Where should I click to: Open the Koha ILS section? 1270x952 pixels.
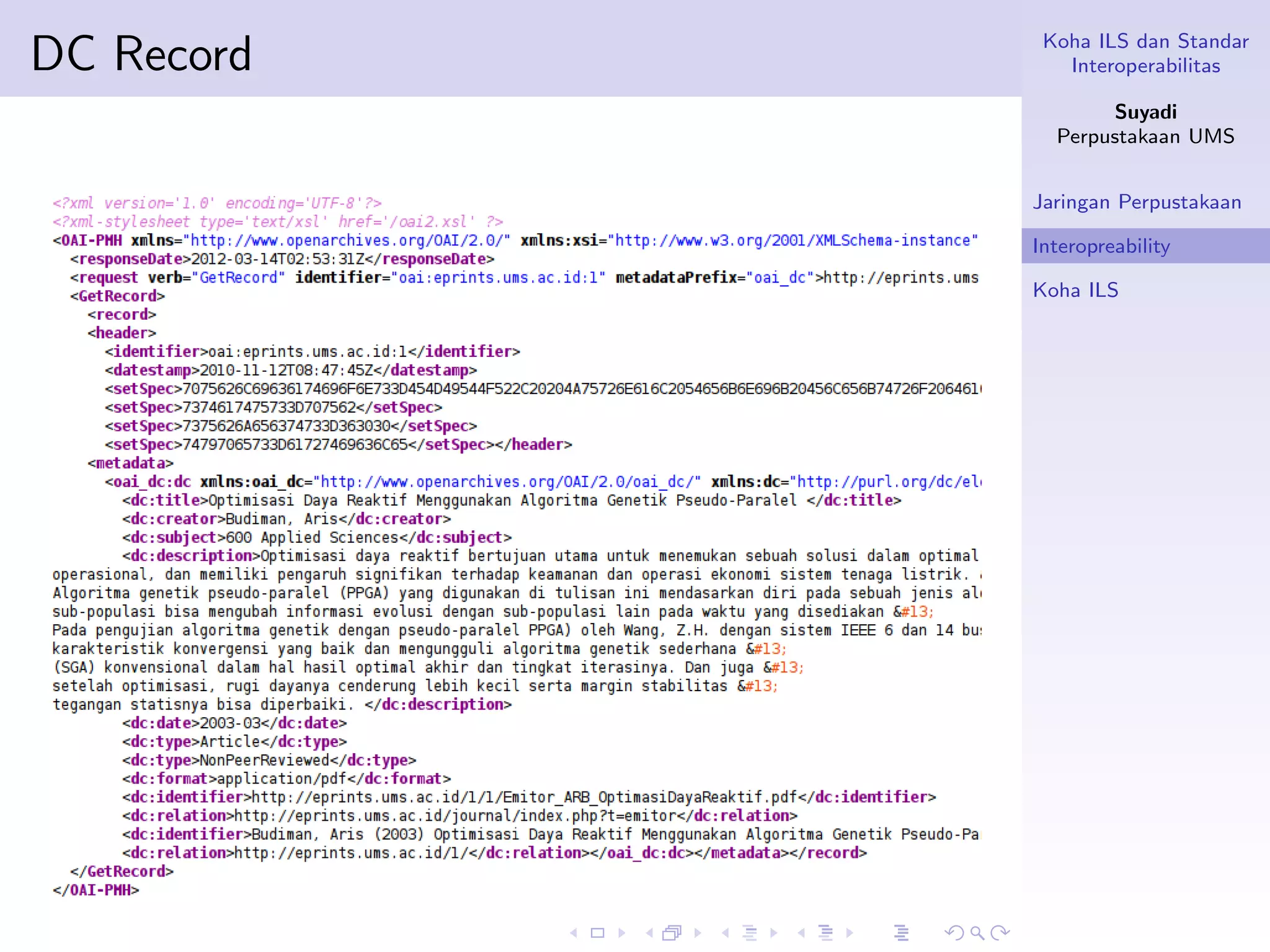pos(1075,290)
